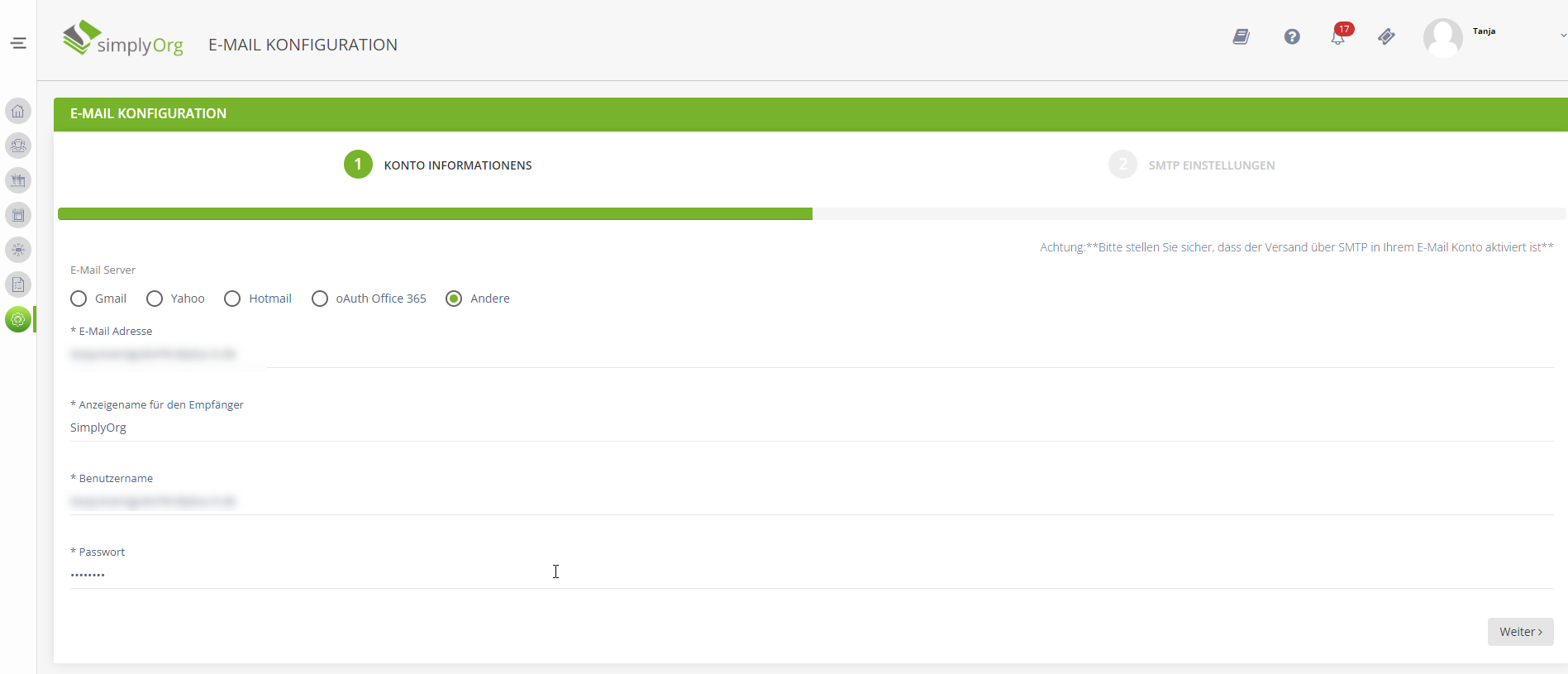1568x674 pixels.
Task: Click the green wizard progress bar
Action: (435, 214)
